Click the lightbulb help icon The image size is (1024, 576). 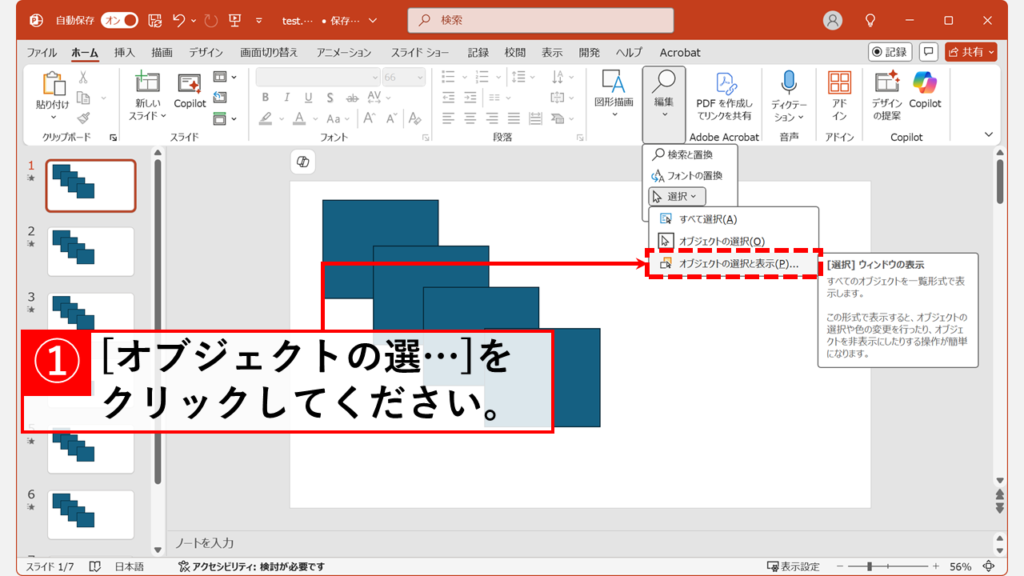(870, 20)
